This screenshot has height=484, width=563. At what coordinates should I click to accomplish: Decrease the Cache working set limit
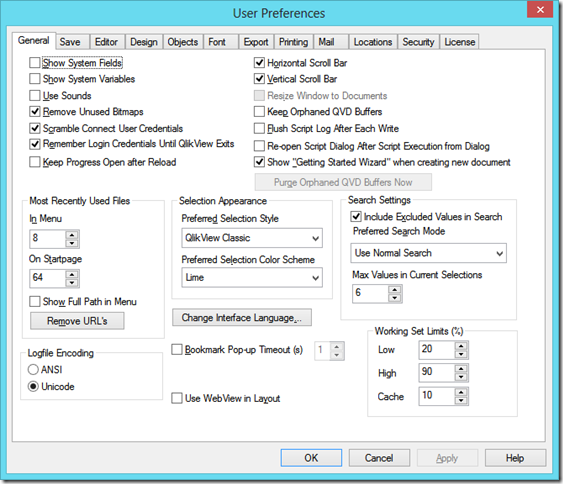point(461,401)
